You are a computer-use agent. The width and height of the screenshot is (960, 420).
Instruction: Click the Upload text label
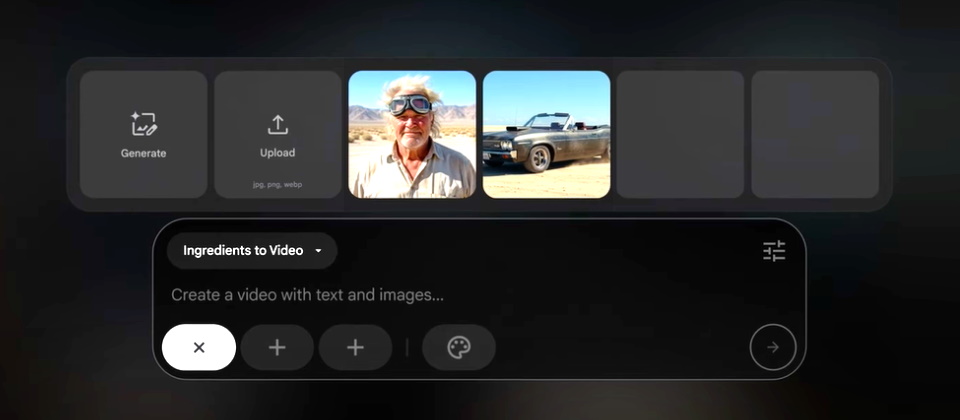278,153
